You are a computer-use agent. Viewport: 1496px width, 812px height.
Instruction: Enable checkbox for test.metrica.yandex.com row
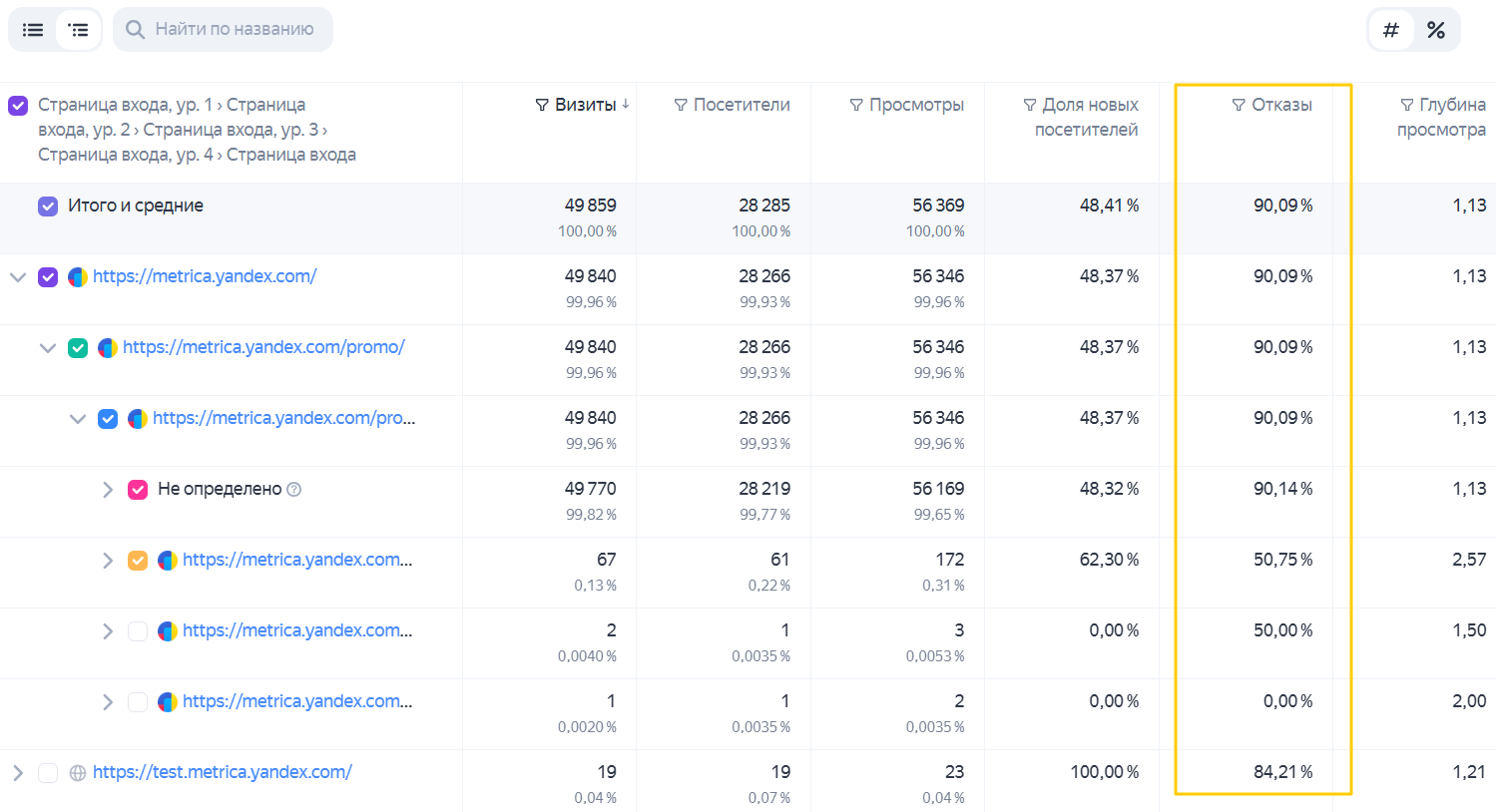[x=48, y=773]
